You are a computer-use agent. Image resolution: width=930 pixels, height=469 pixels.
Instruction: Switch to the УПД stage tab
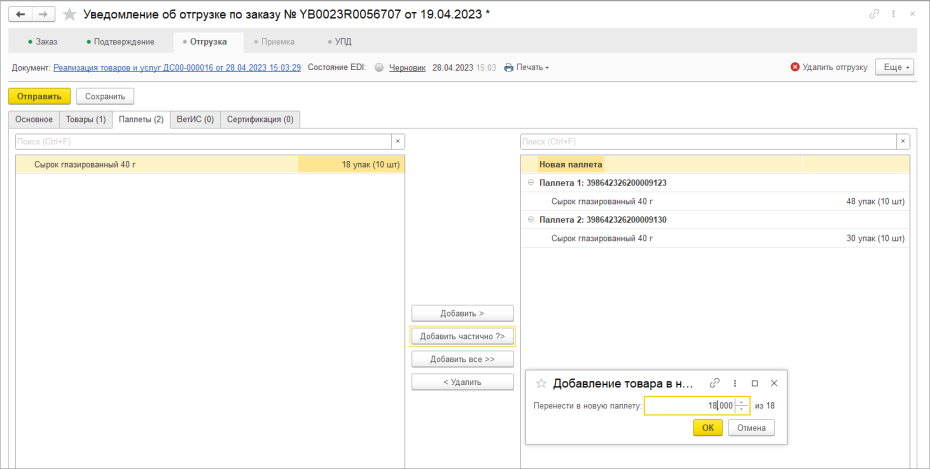click(x=339, y=42)
